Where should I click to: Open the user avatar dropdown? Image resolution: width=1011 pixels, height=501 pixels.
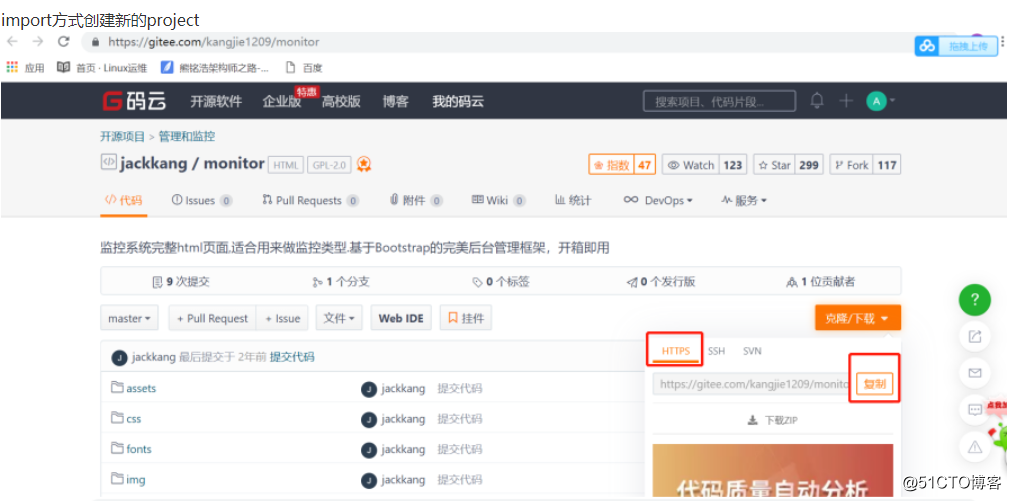(880, 101)
